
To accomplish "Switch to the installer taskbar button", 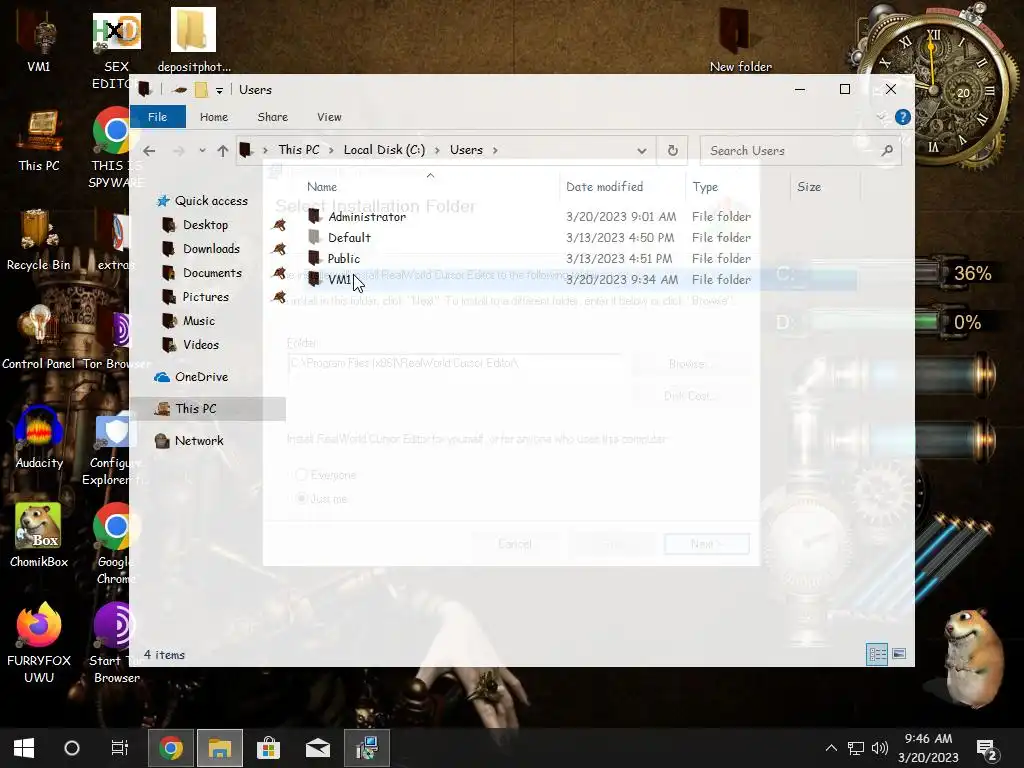I will [367, 748].
